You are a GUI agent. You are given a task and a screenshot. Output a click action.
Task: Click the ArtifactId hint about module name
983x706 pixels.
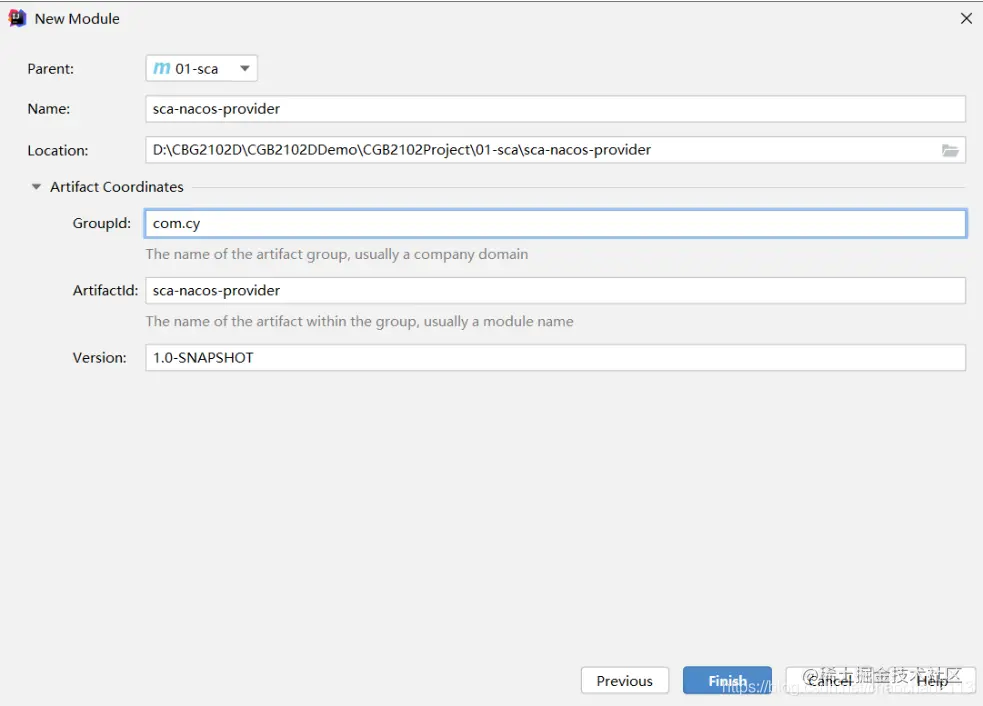[359, 322]
